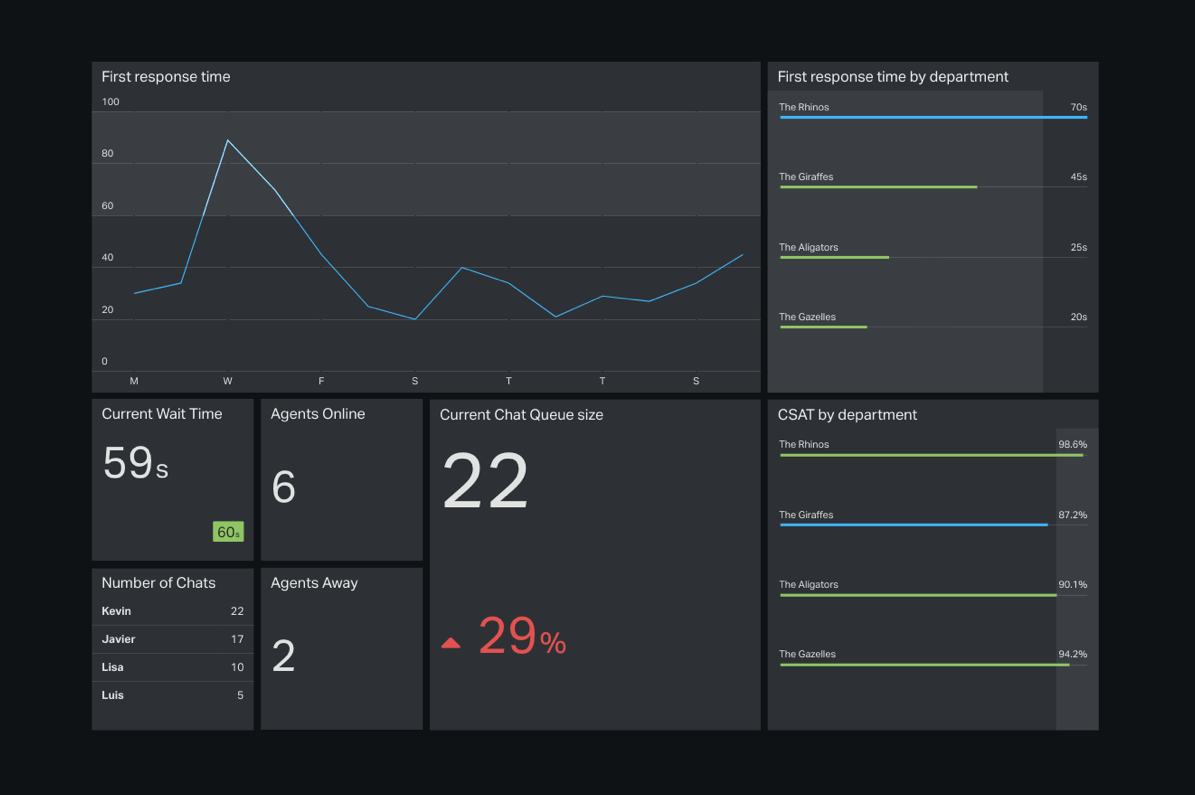Click Javier's chat count 17
Viewport: 1195px width, 795px height.
pyautogui.click(x=237, y=640)
